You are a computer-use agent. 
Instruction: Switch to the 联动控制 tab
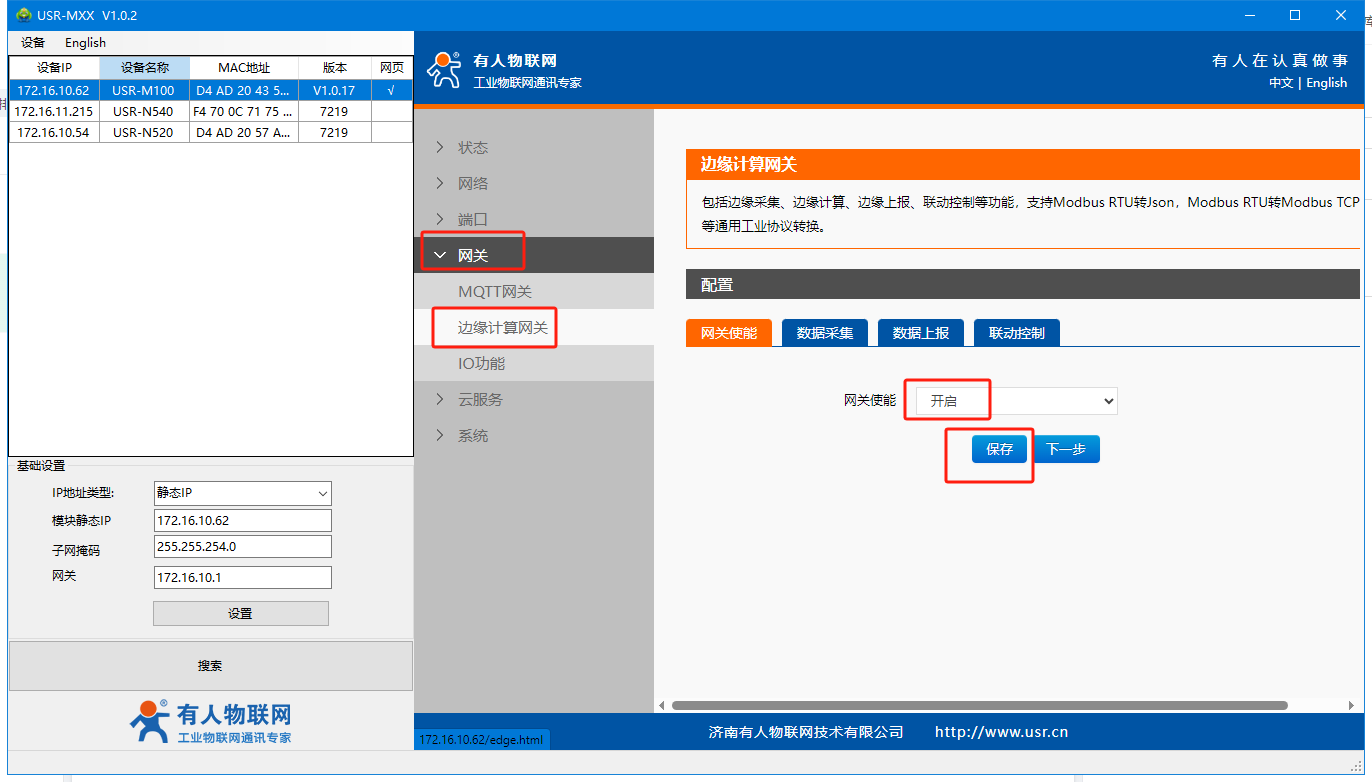[1016, 333]
